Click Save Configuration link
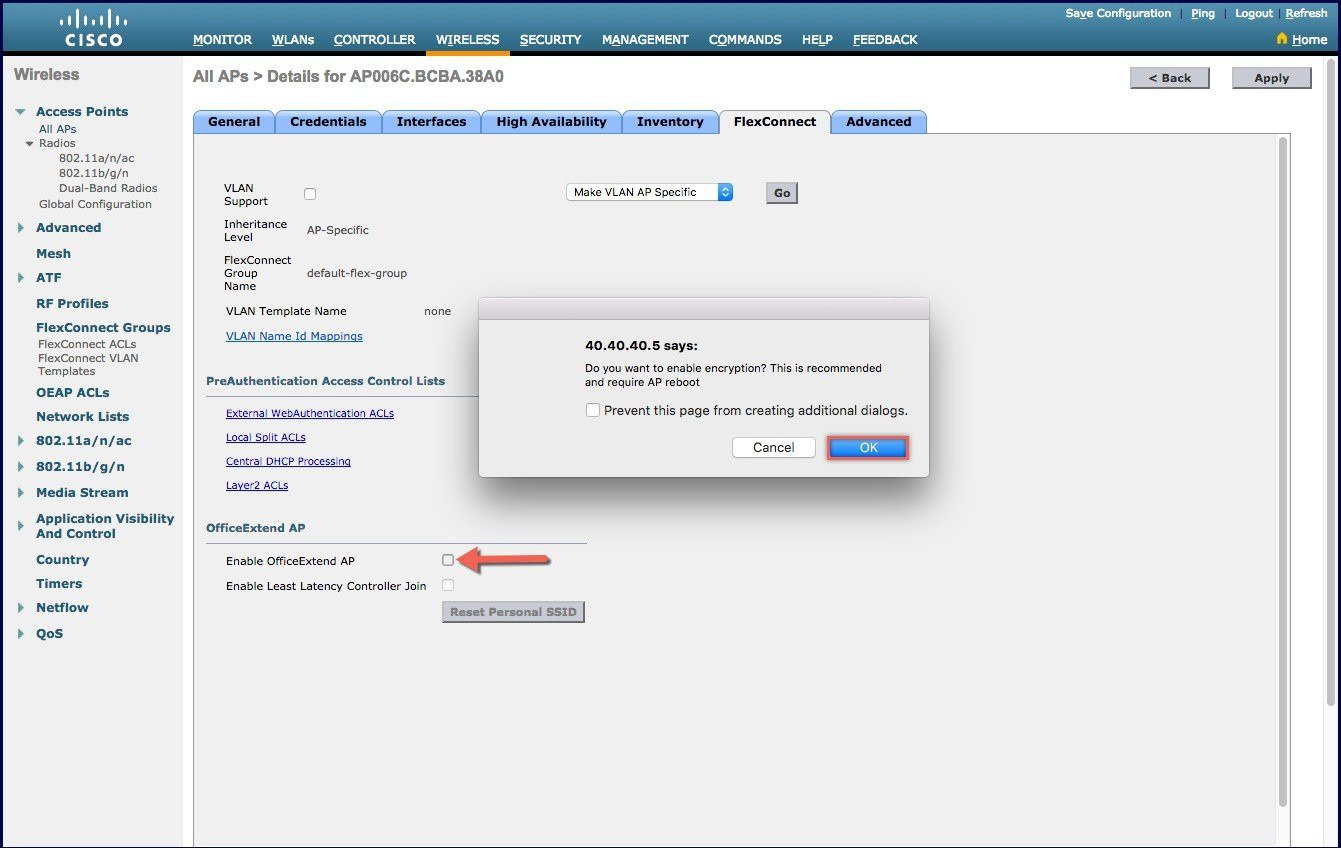 coord(1118,13)
